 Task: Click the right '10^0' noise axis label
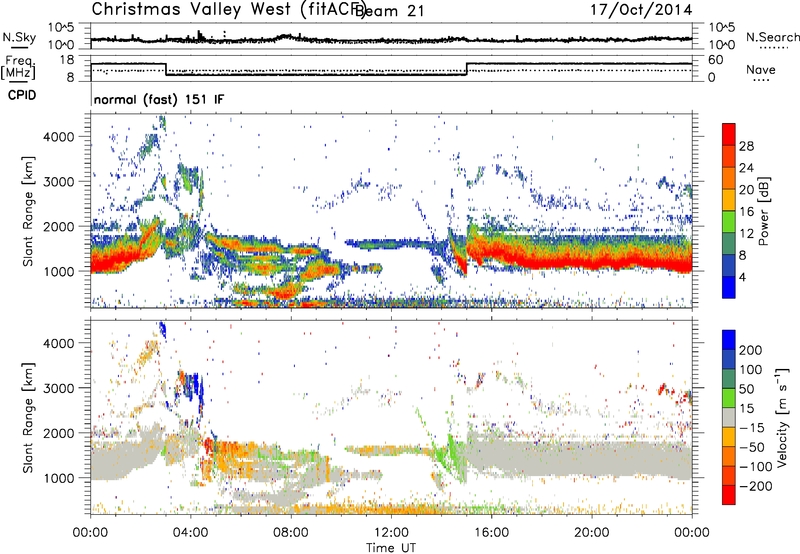click(722, 45)
